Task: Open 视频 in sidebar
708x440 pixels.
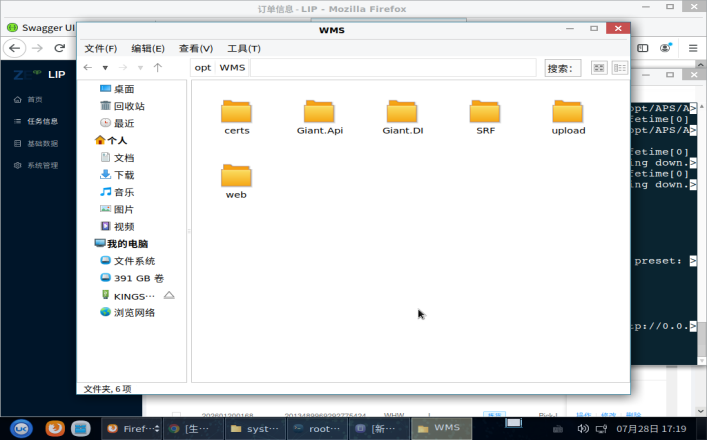Action: (x=117, y=226)
